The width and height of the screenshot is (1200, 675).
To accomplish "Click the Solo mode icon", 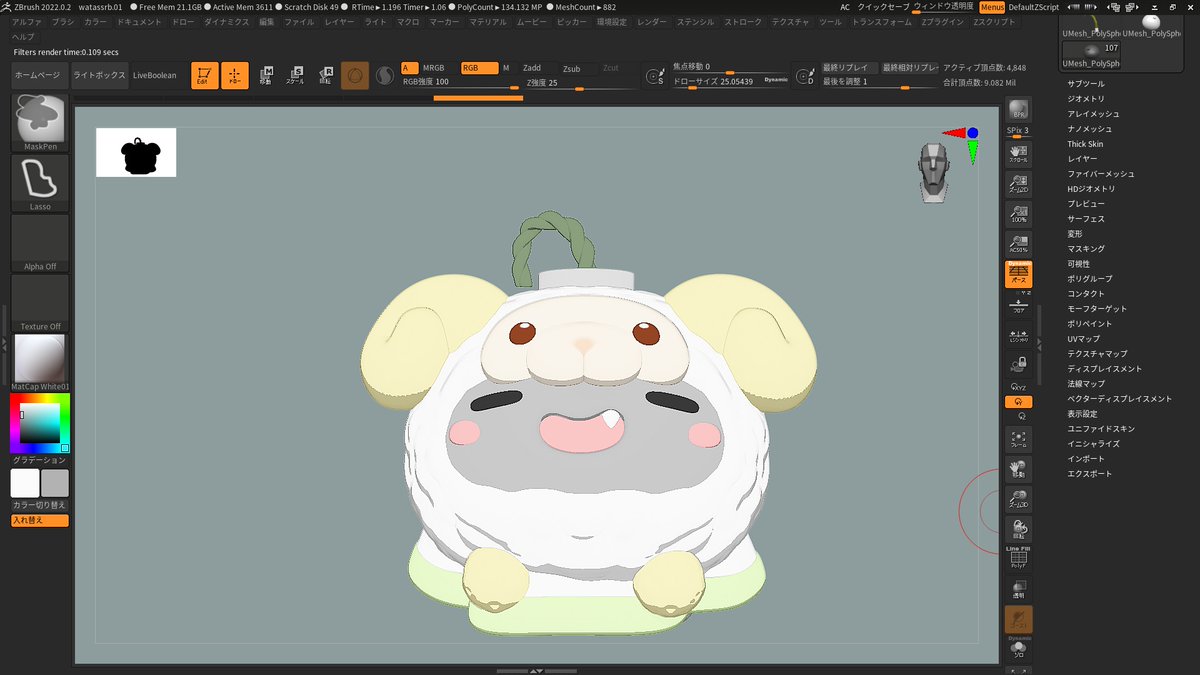I will click(x=1018, y=651).
